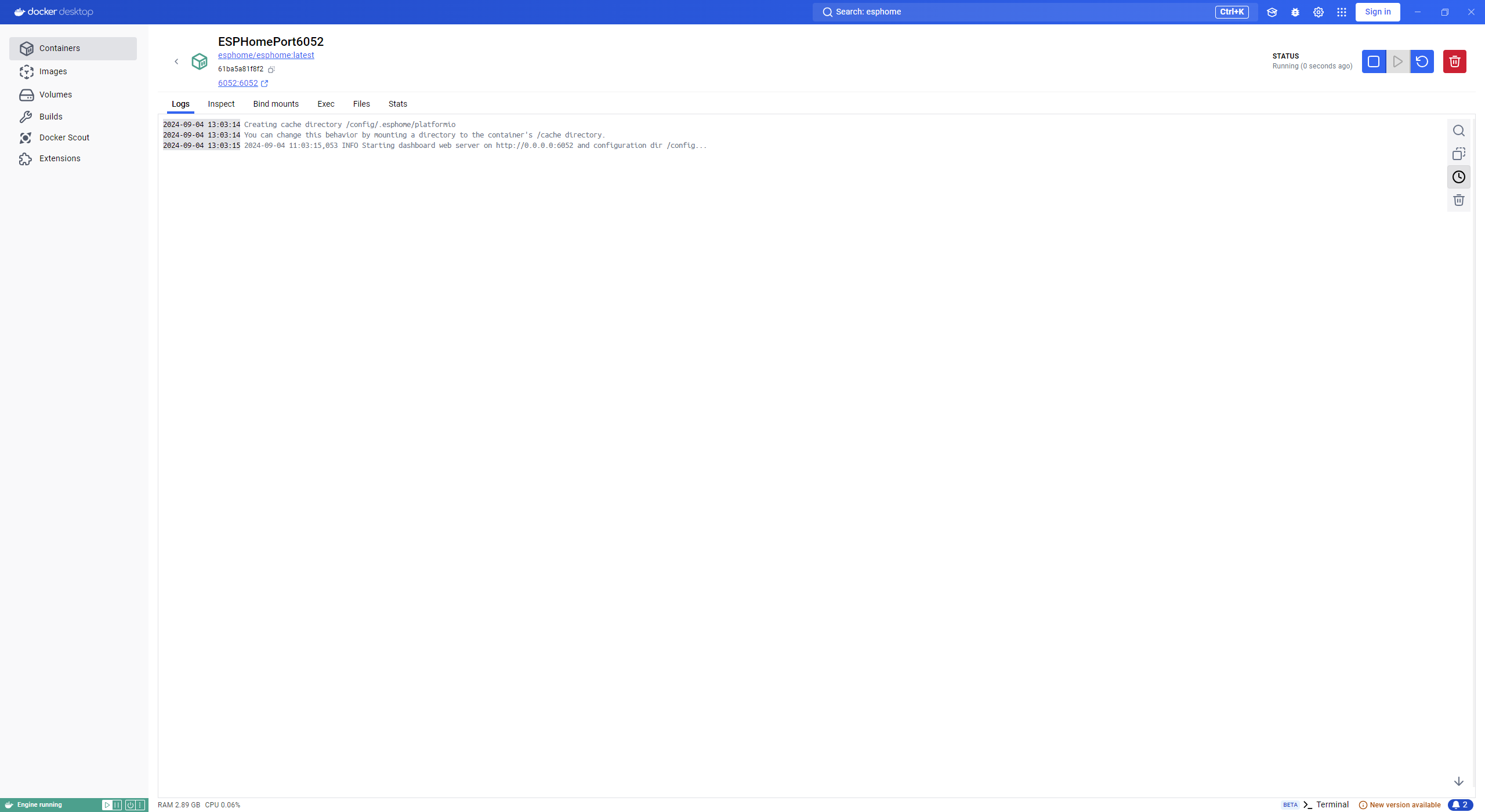Click the Running status text
Screen dimensions: 1485x812
(x=1312, y=66)
